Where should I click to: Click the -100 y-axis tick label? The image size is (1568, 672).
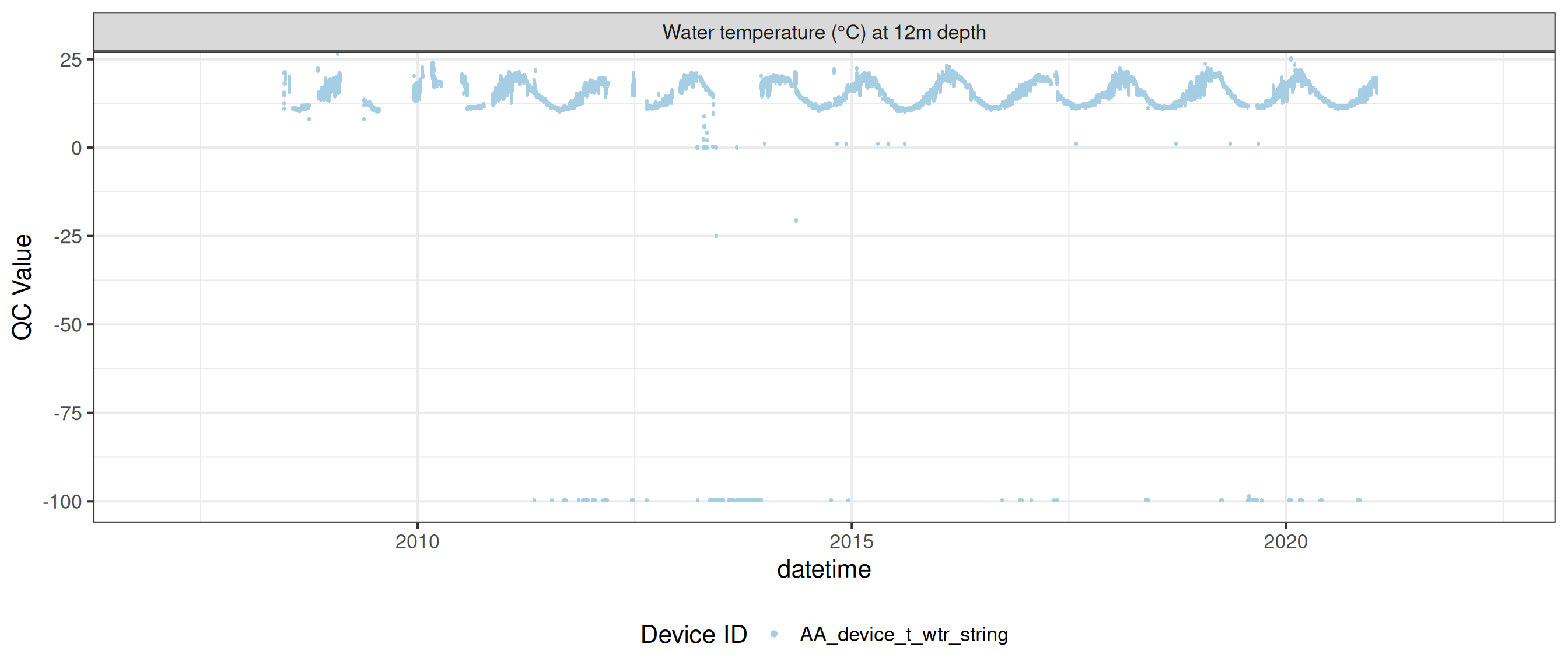[62, 502]
